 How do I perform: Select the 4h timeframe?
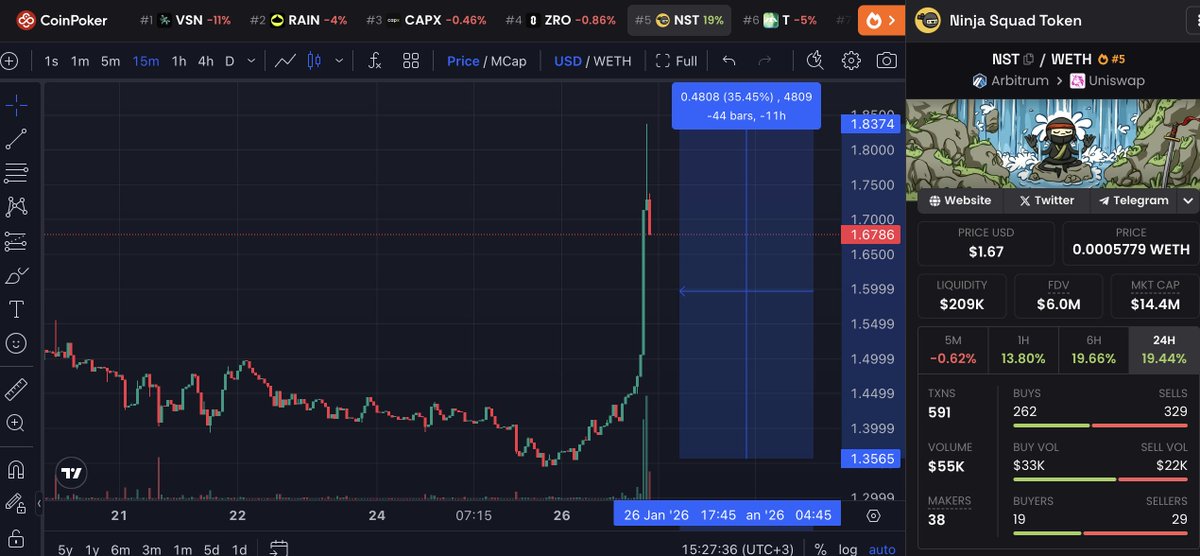206,61
